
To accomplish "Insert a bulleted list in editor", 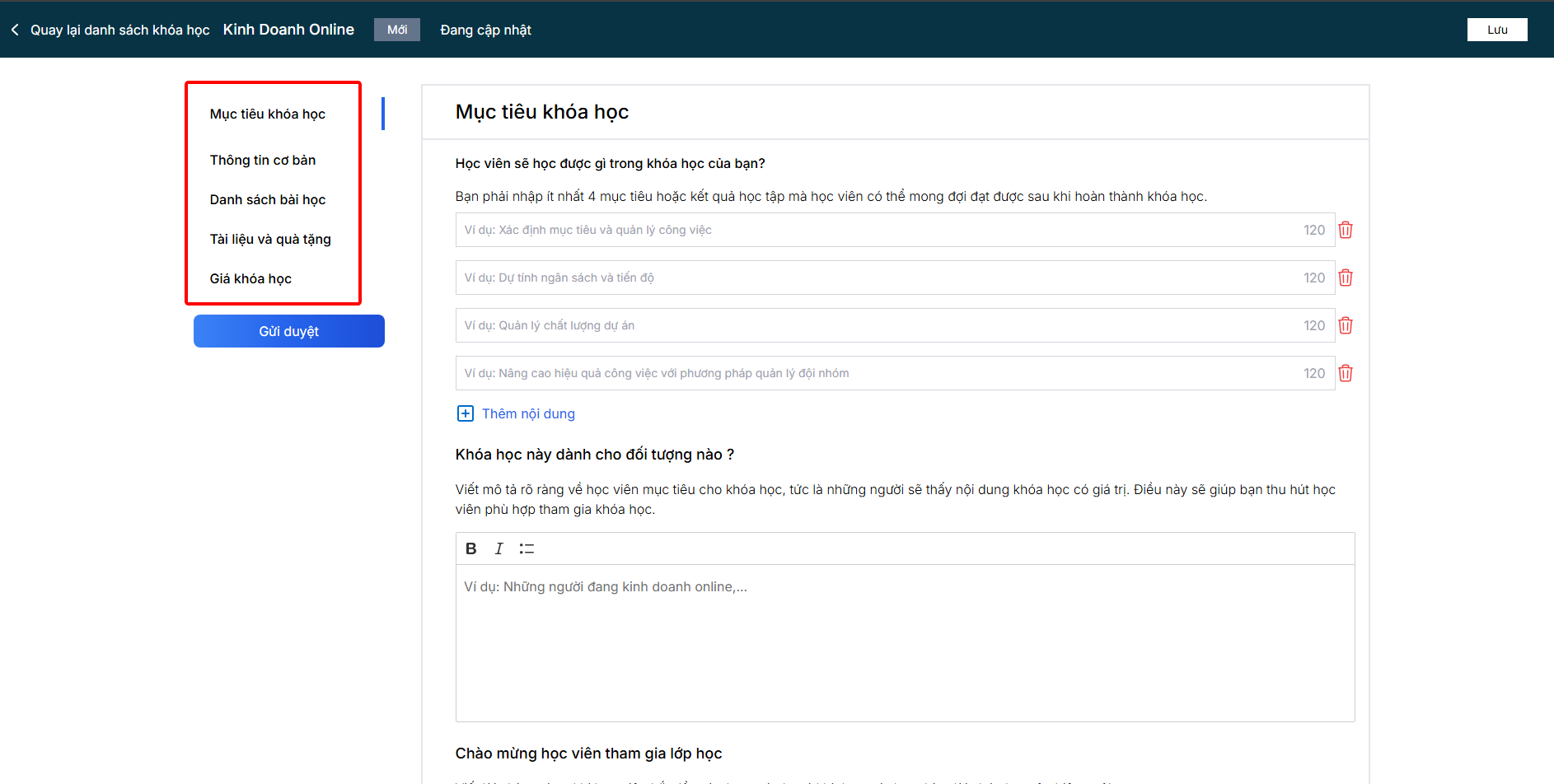I will click(x=527, y=548).
